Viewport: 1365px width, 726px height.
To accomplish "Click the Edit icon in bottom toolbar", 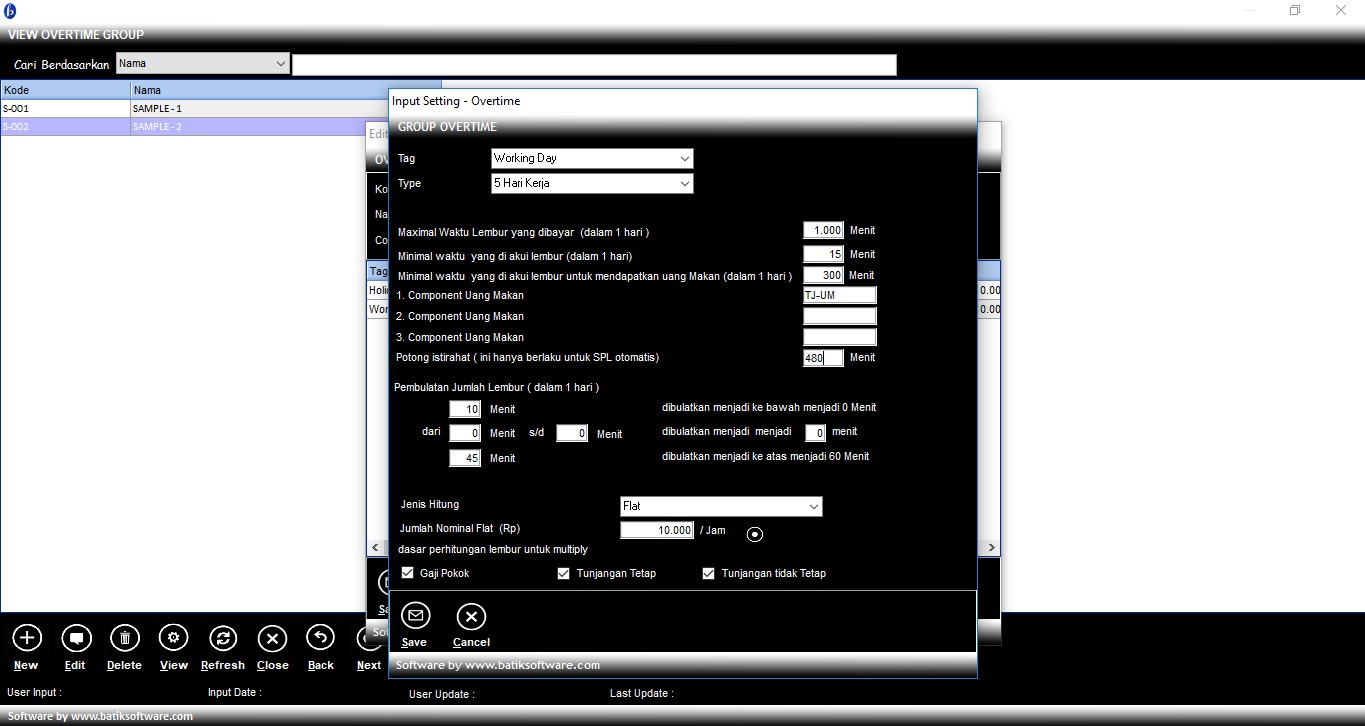I will [76, 638].
